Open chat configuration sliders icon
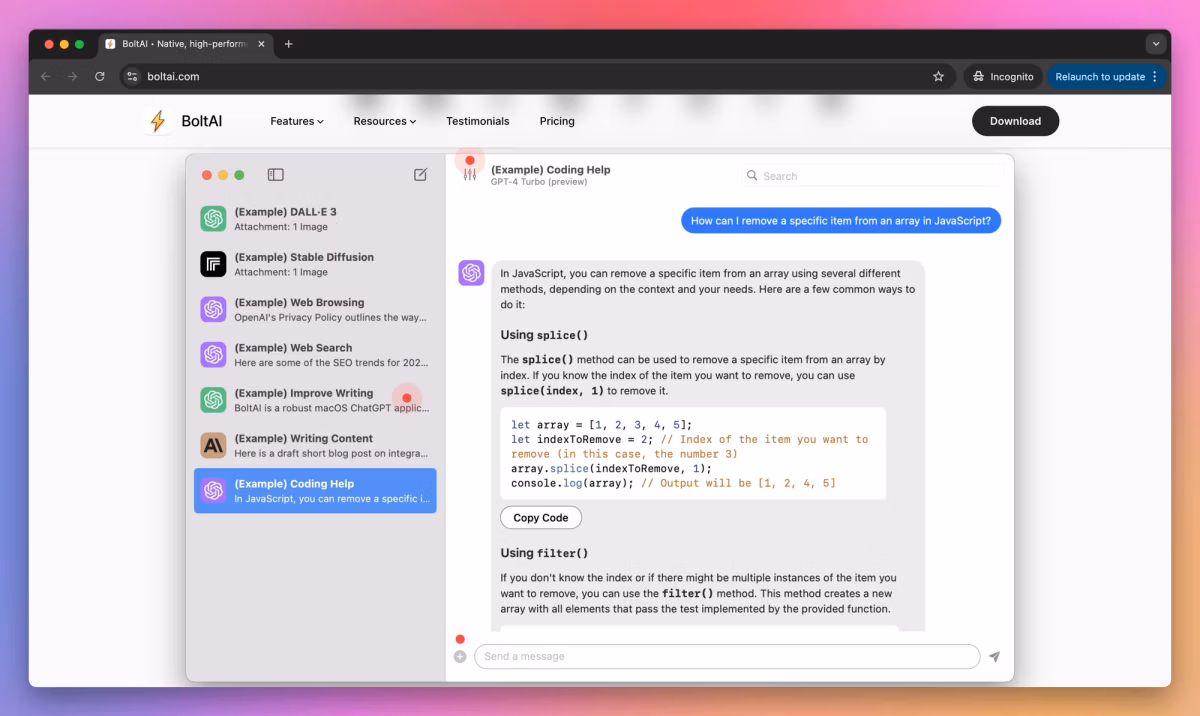The image size is (1200, 716). coord(470,175)
